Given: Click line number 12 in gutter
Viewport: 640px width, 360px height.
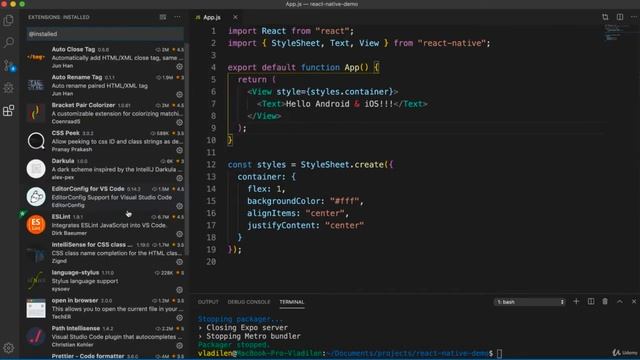Looking at the screenshot, I should click(211, 164).
